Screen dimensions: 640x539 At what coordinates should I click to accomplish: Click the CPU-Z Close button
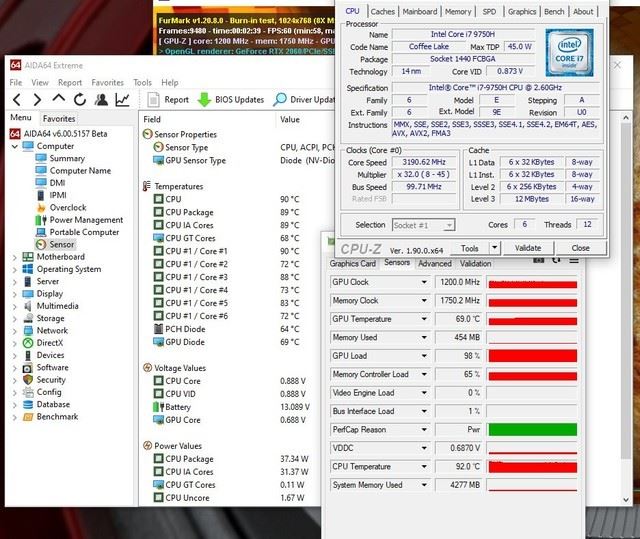580,248
